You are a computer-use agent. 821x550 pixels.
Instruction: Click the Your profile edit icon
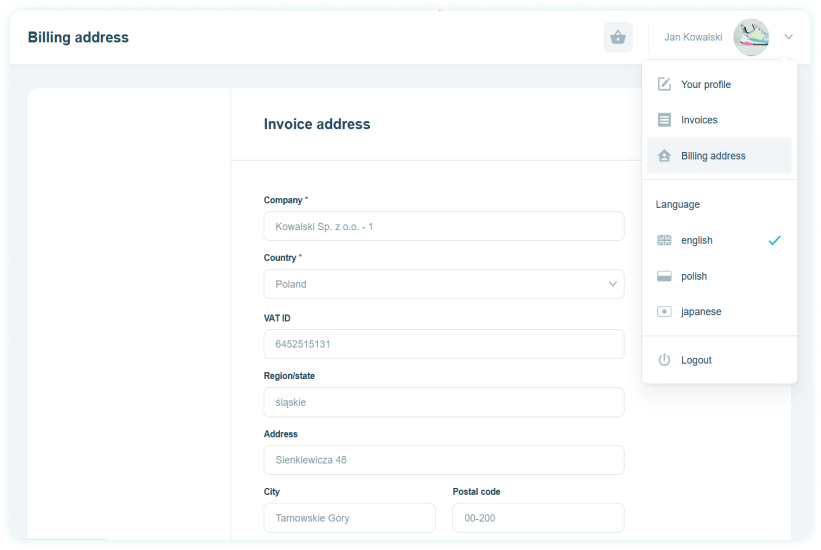pyautogui.click(x=664, y=84)
